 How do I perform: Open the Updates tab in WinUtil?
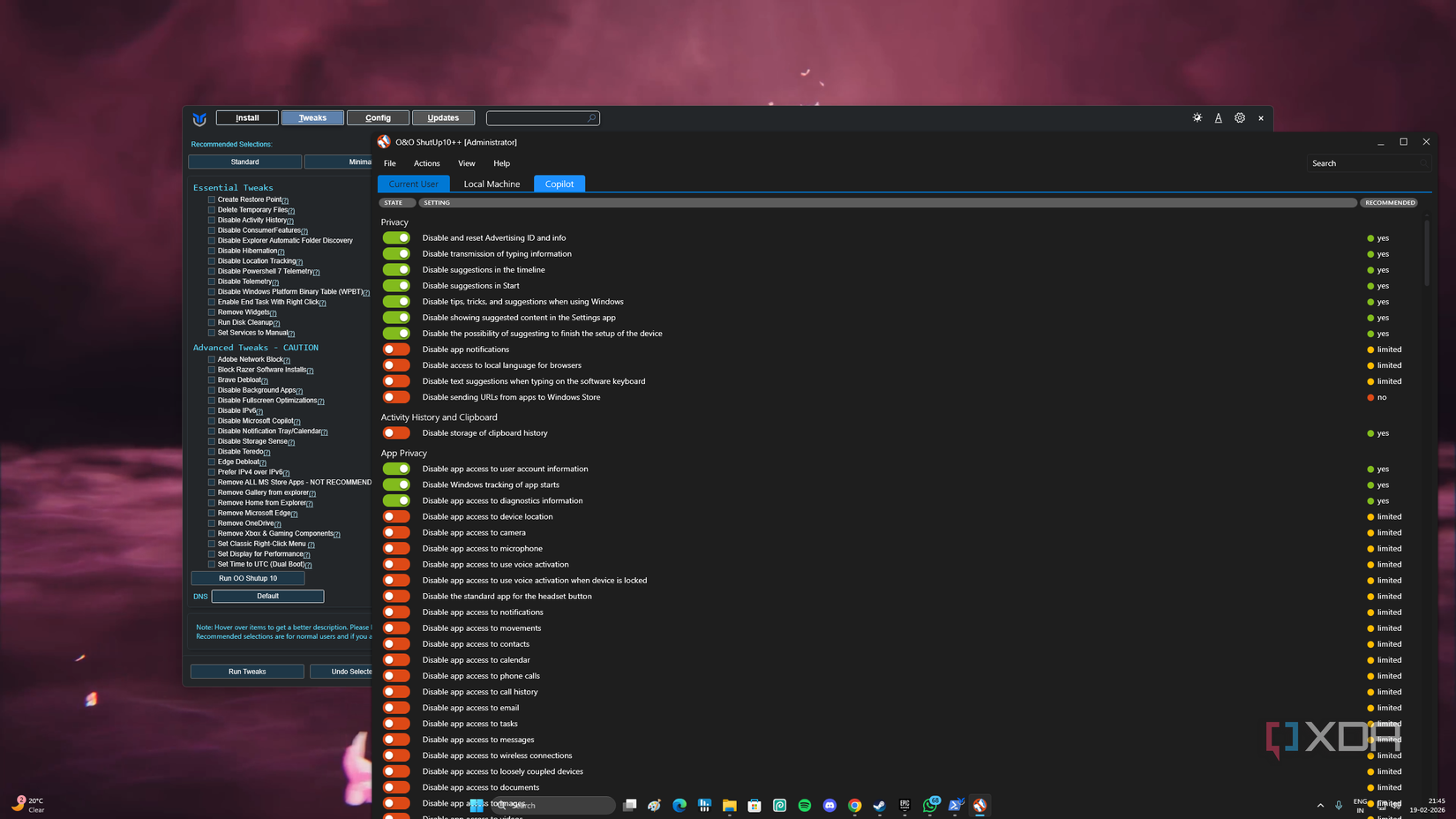443,118
